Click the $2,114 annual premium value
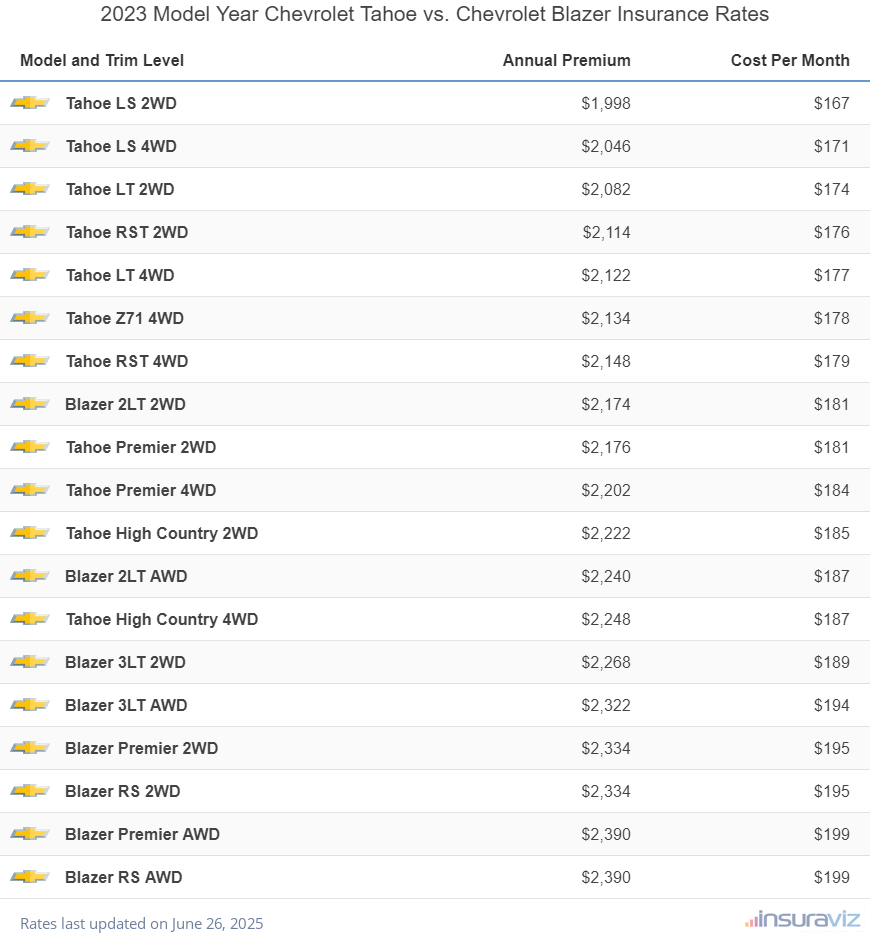The width and height of the screenshot is (870, 939). pyautogui.click(x=607, y=232)
